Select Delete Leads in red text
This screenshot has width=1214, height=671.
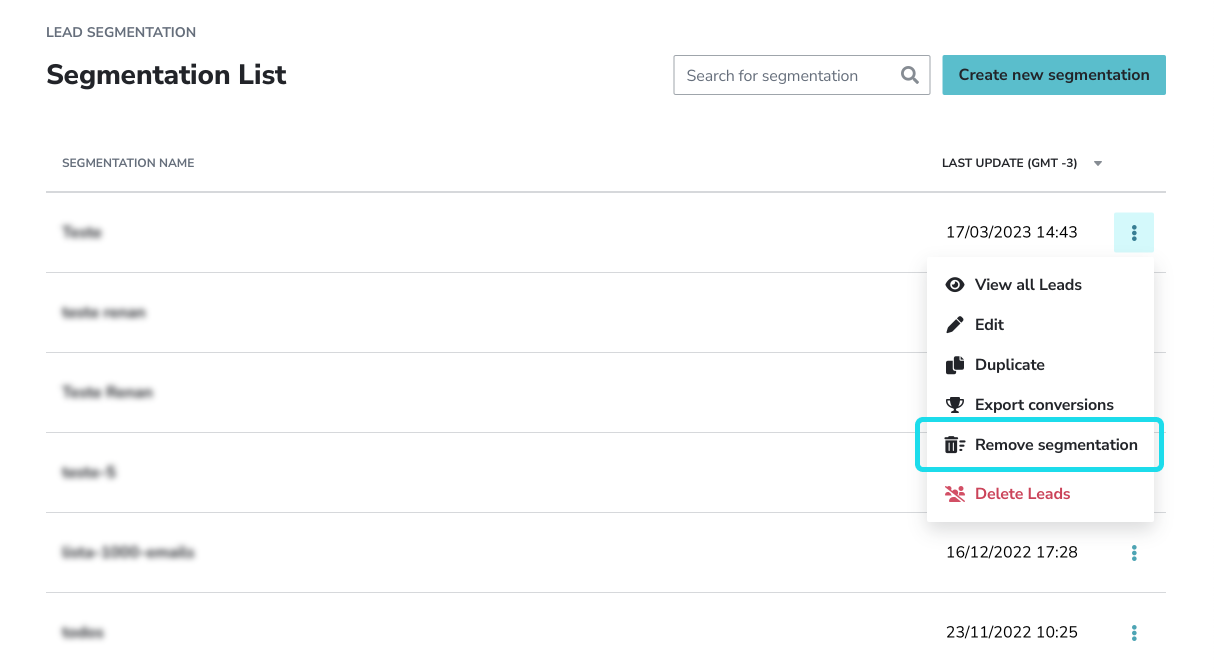[1022, 493]
